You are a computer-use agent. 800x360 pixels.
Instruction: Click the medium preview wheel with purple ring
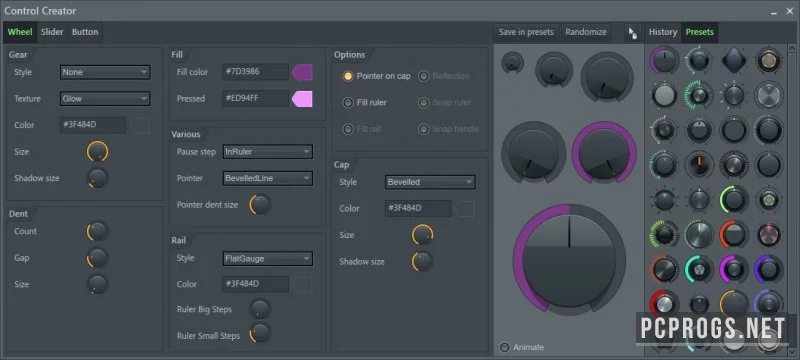click(604, 153)
